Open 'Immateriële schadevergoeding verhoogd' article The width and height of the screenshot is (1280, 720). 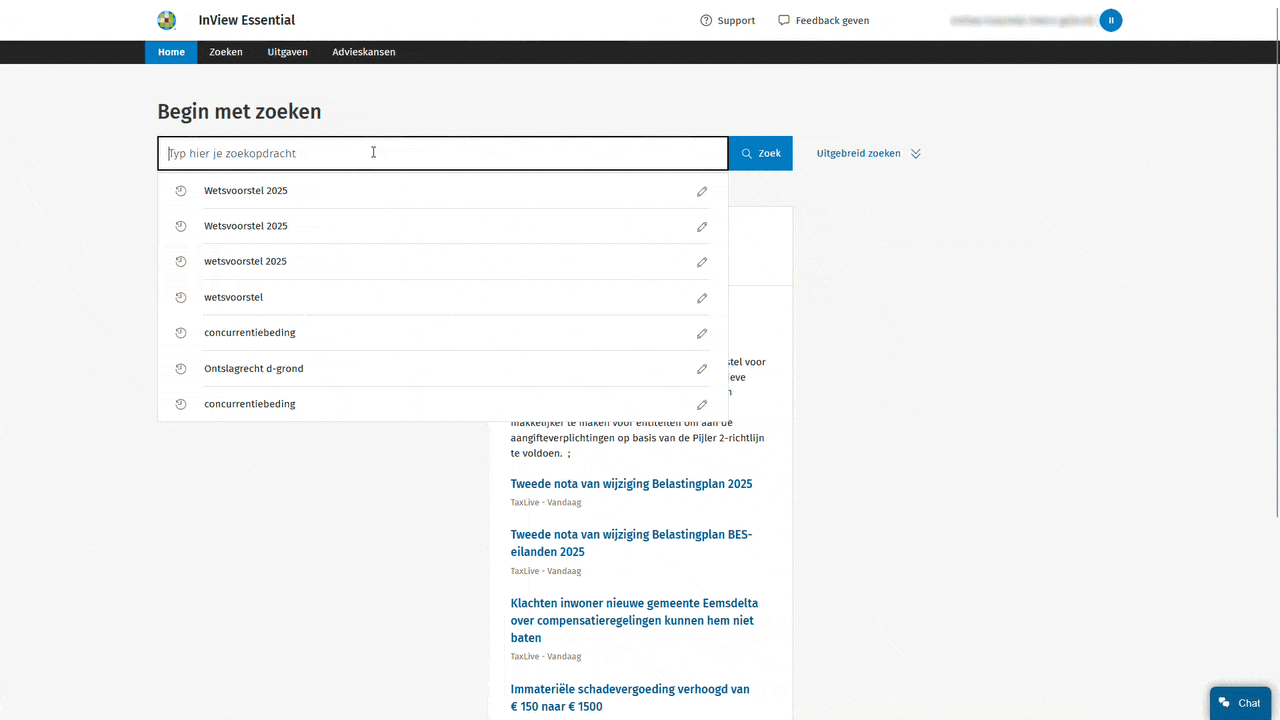(630, 698)
